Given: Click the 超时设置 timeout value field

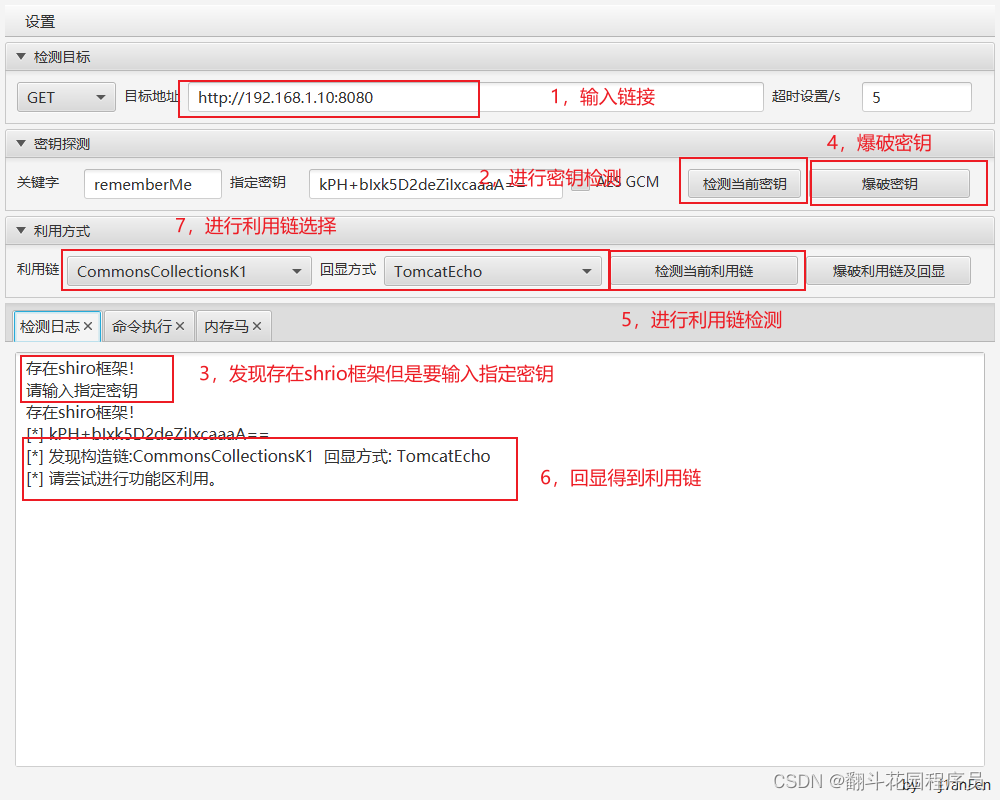Looking at the screenshot, I should (x=915, y=96).
